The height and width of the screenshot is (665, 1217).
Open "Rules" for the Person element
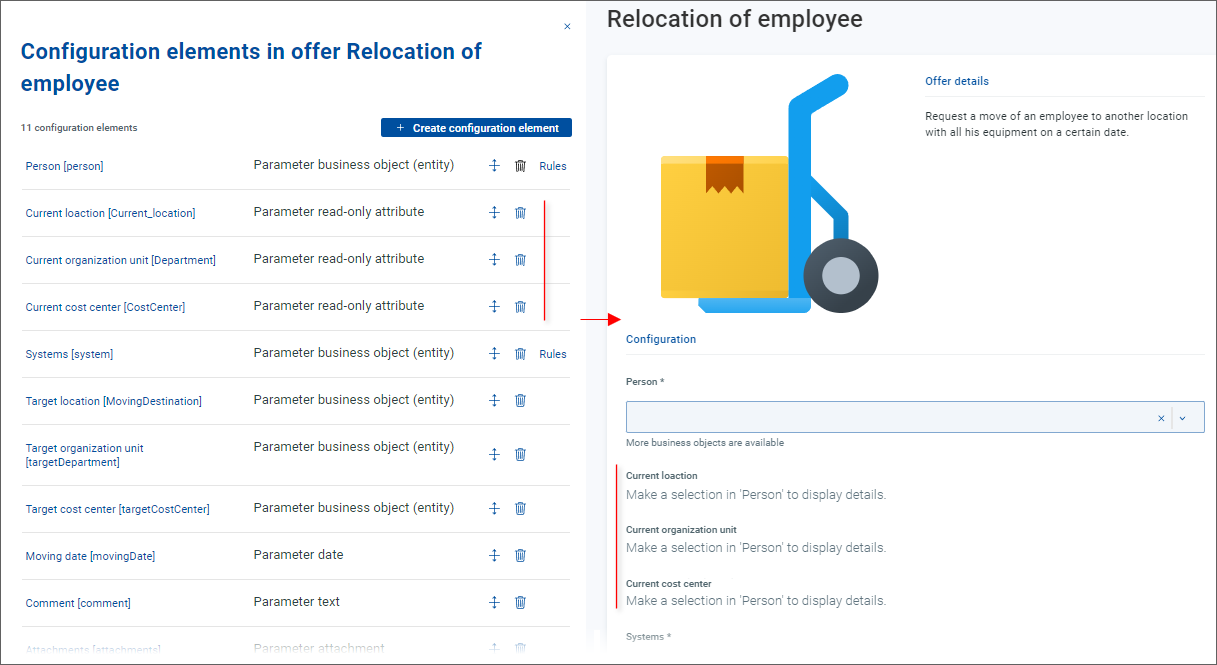(552, 165)
